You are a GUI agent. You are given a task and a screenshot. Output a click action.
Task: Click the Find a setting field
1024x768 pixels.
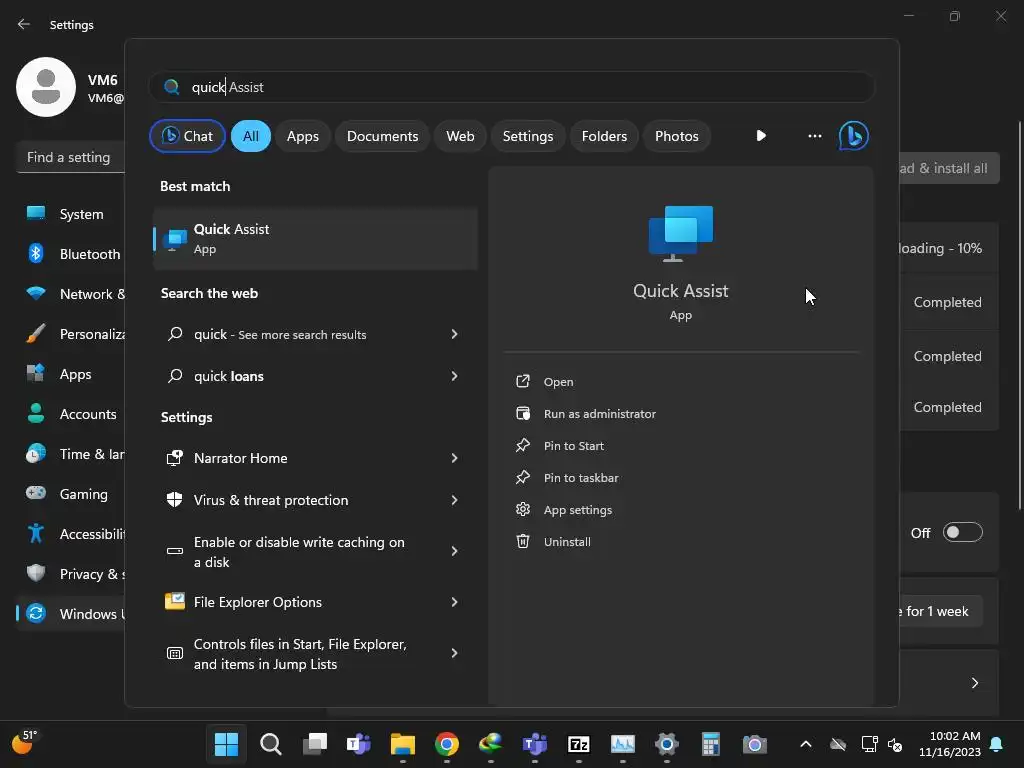coord(71,157)
